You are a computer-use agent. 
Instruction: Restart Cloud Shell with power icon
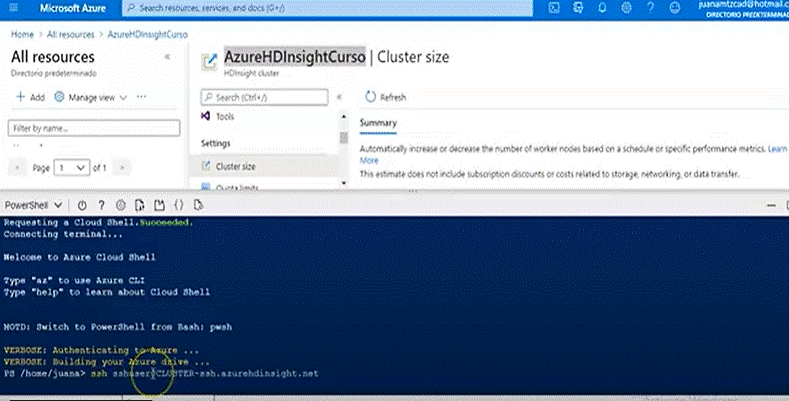[82, 205]
